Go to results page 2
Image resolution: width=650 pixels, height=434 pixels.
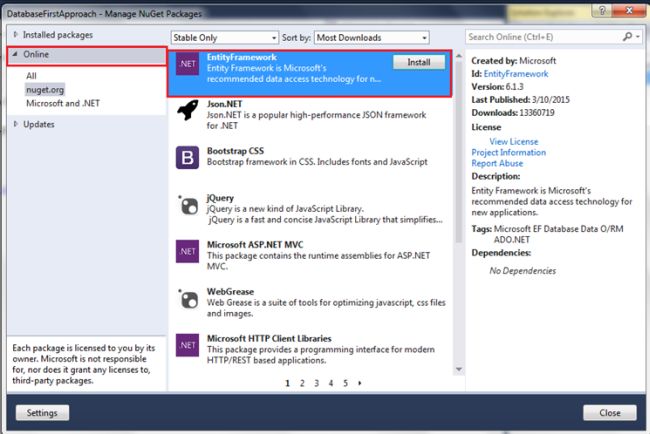tap(302, 383)
